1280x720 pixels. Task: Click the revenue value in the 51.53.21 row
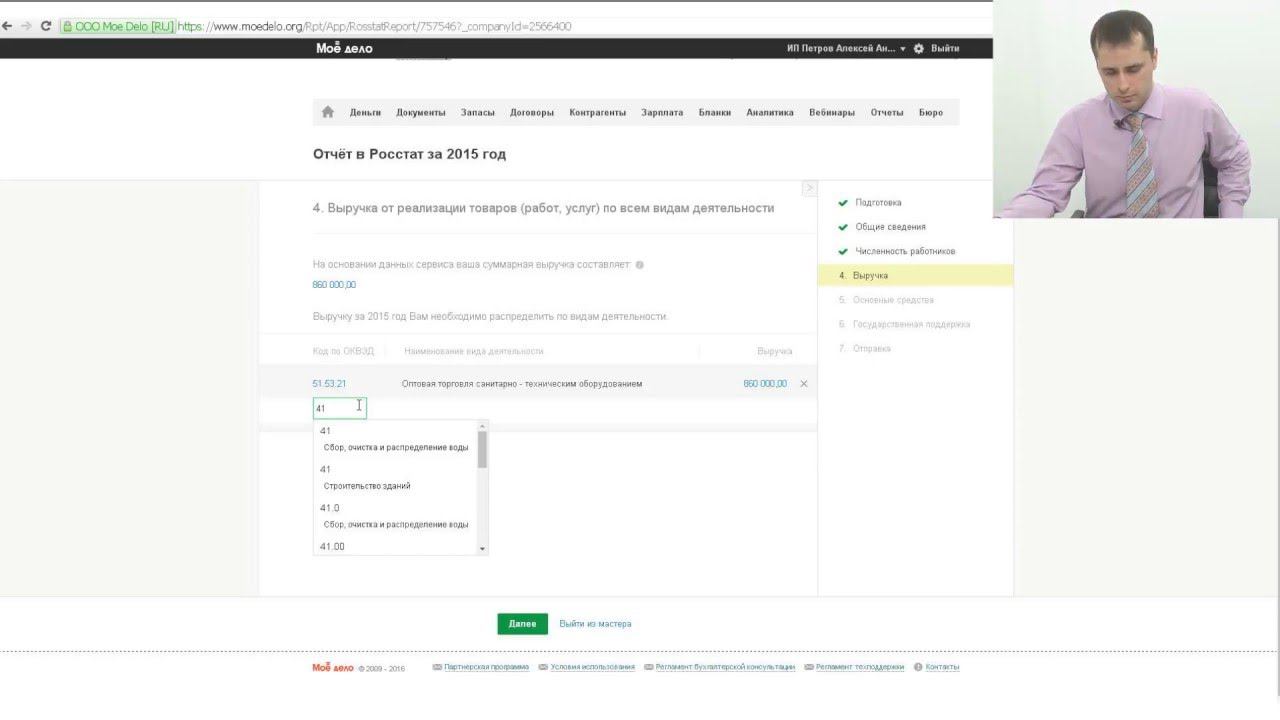tap(765, 384)
